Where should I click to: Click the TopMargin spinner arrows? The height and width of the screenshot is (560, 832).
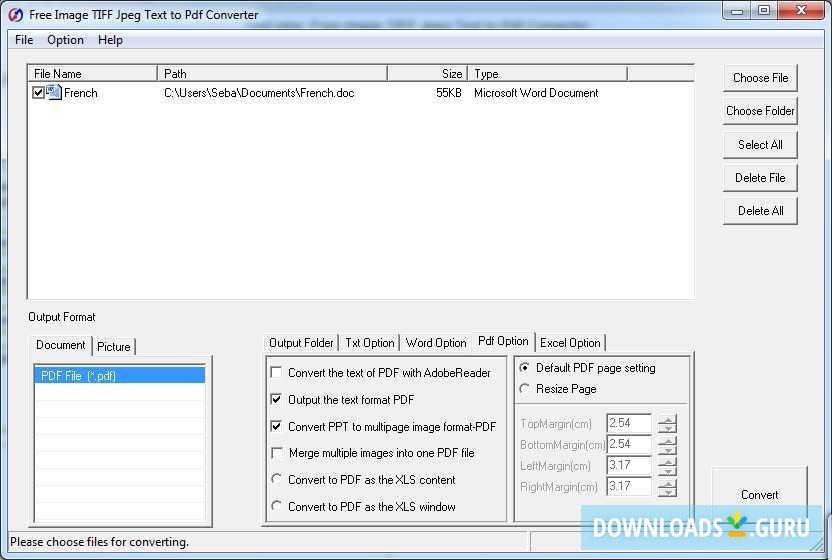pyautogui.click(x=668, y=424)
